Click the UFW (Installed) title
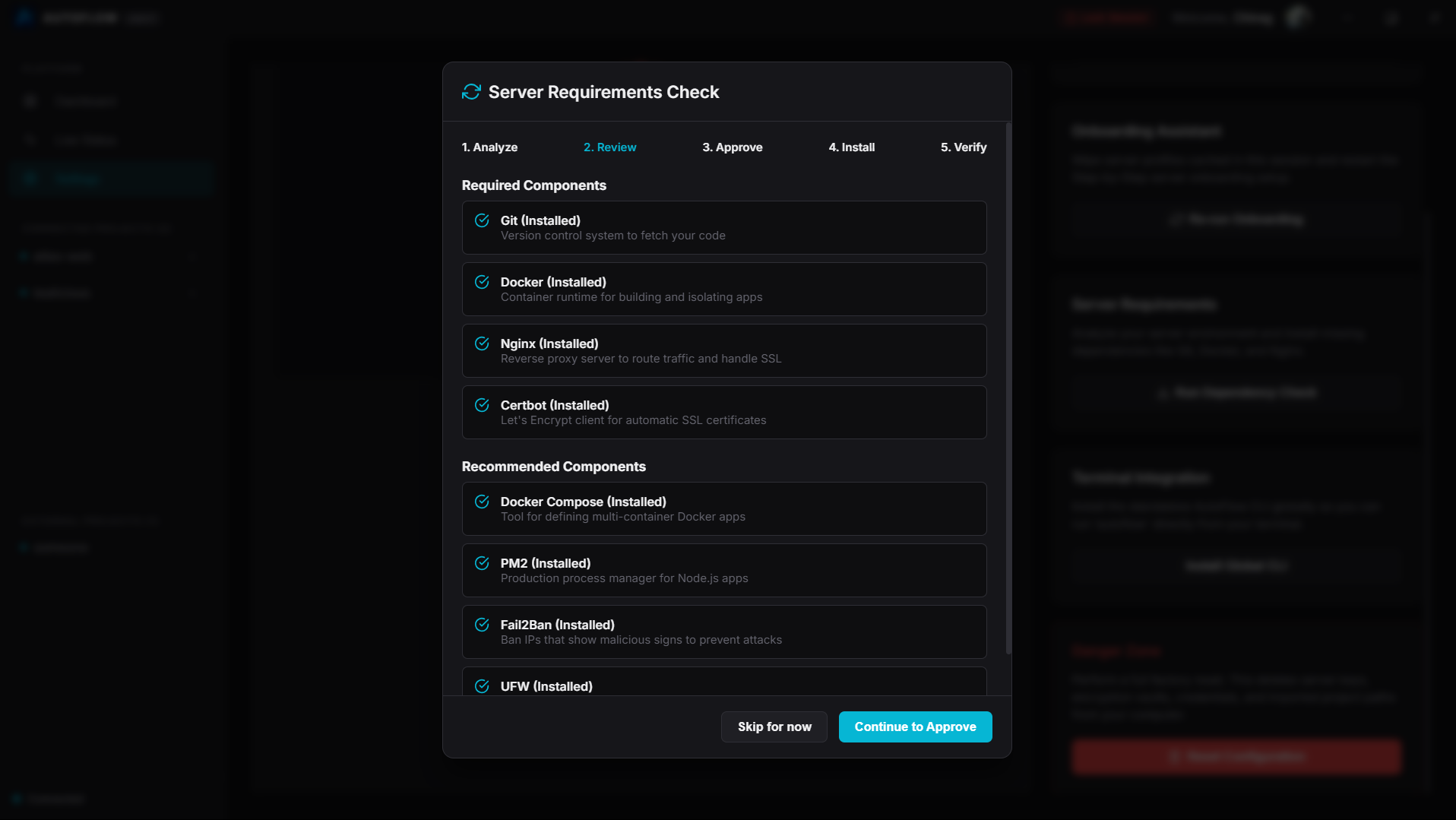 [x=546, y=686]
